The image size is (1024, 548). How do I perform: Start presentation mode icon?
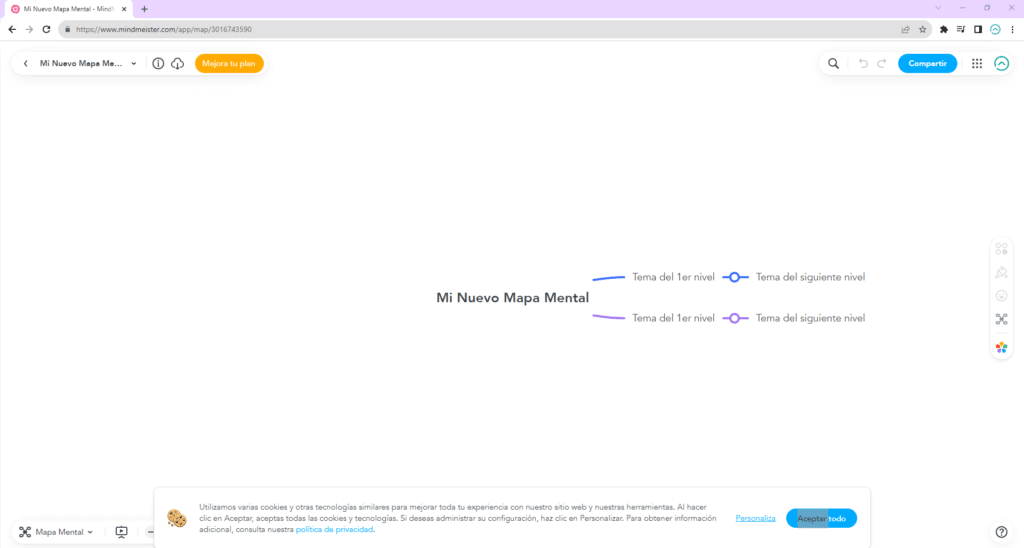121,532
